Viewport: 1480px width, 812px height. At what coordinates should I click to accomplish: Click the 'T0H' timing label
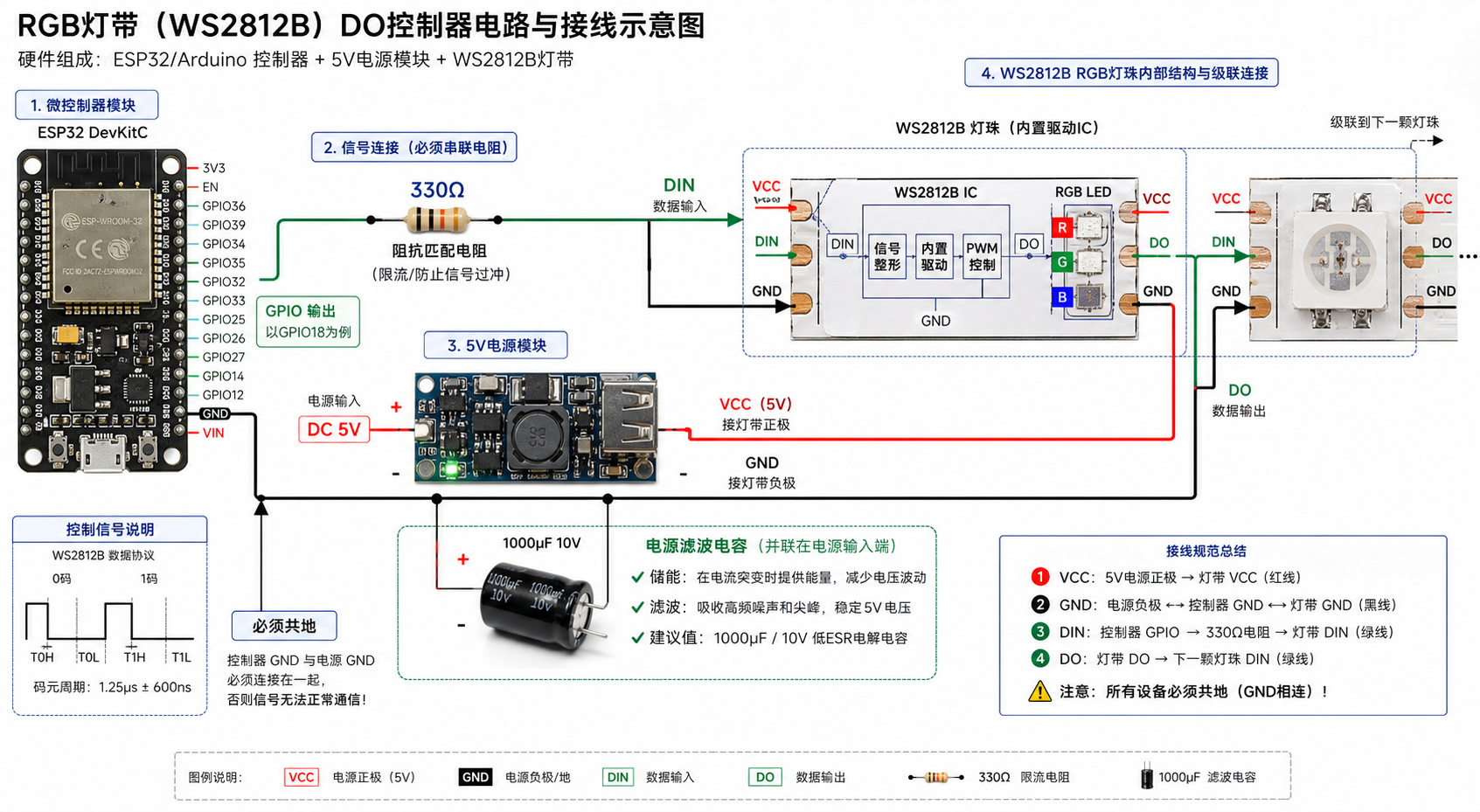(x=42, y=657)
